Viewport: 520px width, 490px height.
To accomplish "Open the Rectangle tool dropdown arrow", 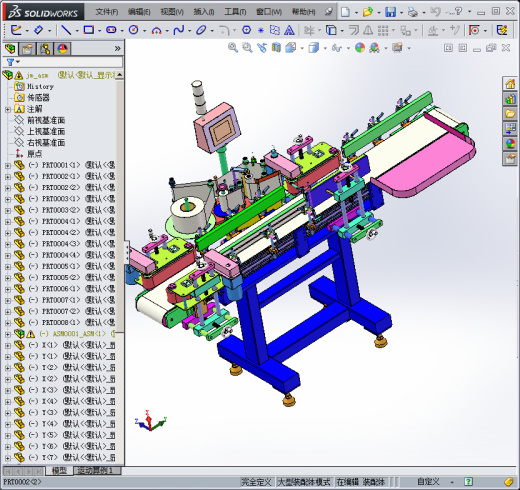I will coord(99,31).
